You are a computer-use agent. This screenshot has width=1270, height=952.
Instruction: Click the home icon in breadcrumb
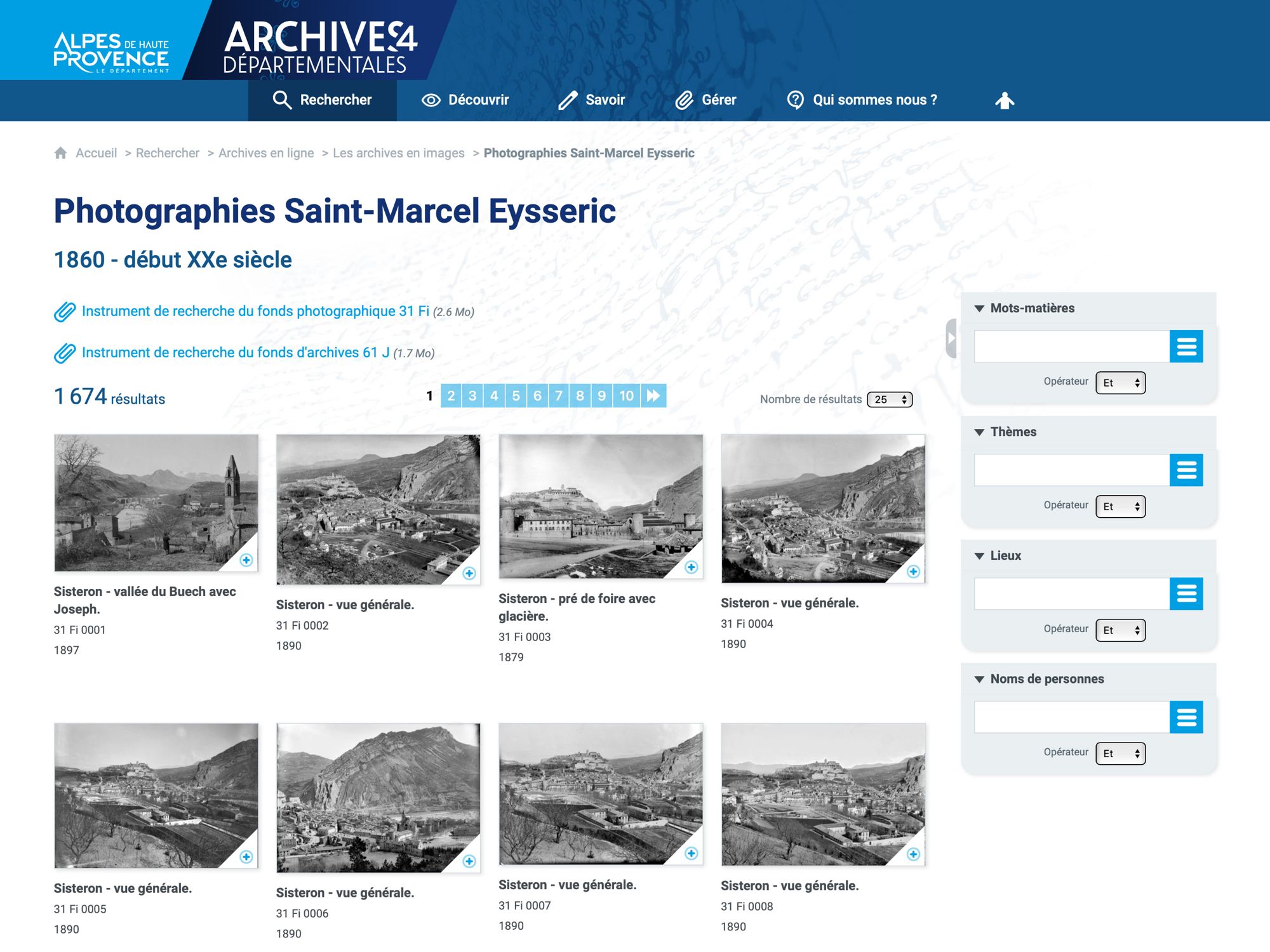click(x=60, y=153)
